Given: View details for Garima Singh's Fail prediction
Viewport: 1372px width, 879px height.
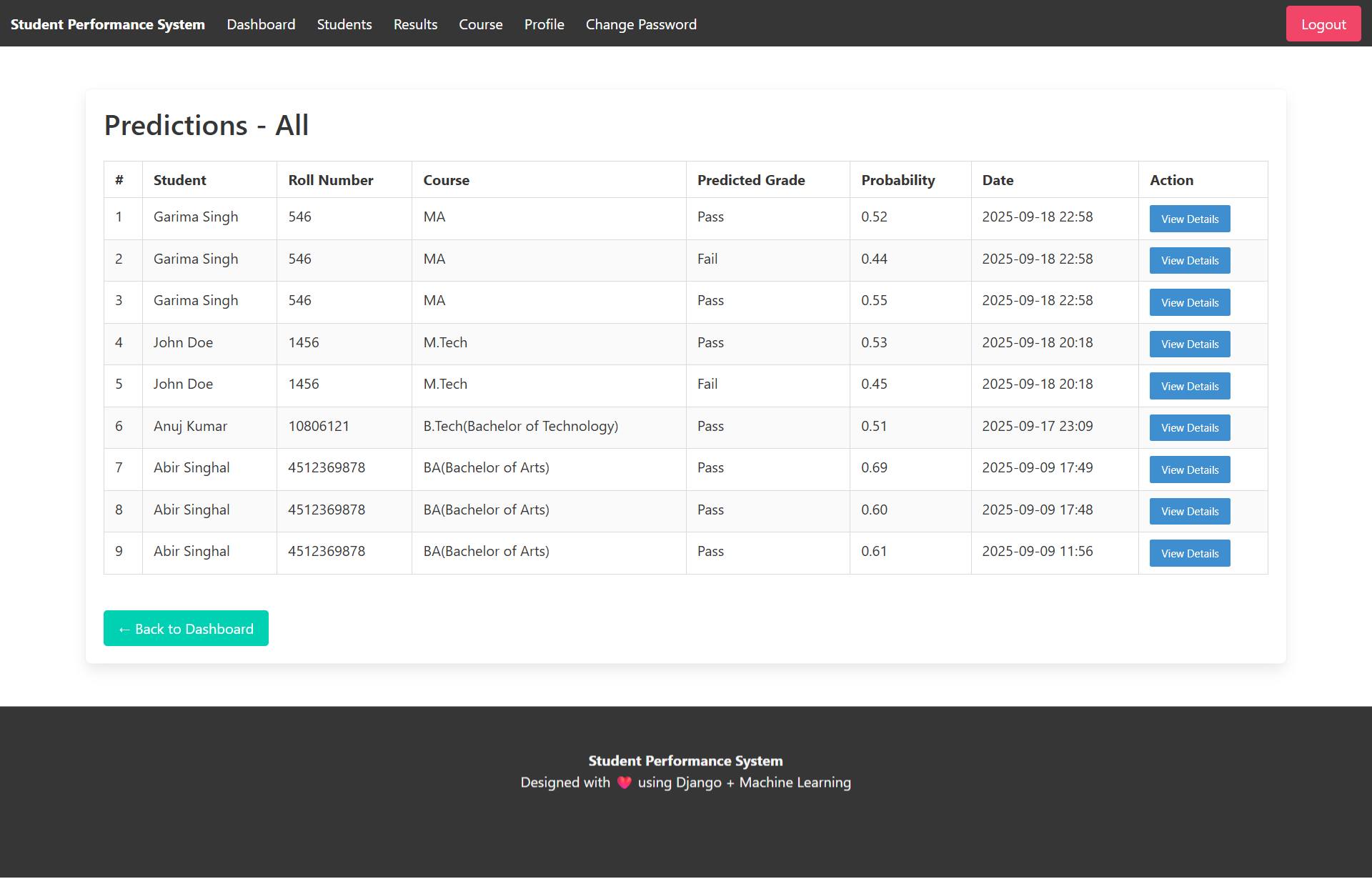Looking at the screenshot, I should pyautogui.click(x=1189, y=260).
